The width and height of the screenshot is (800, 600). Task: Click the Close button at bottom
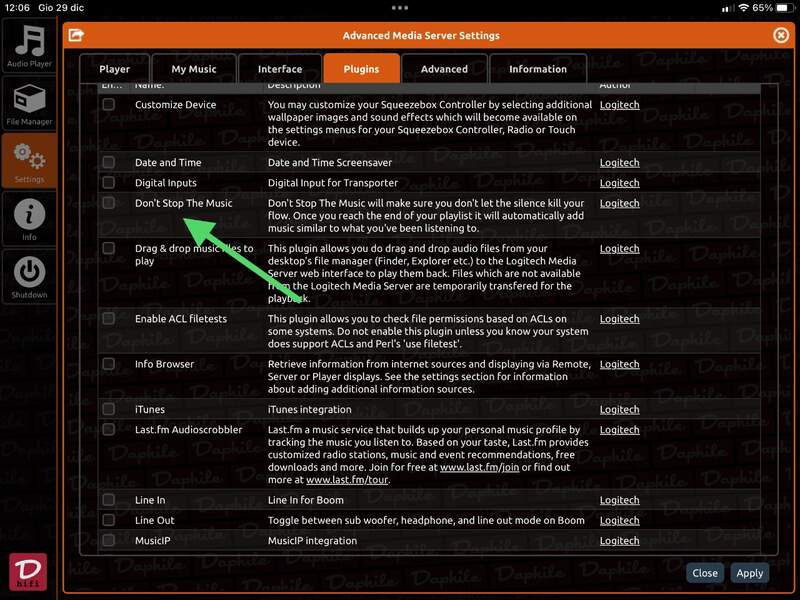pos(705,573)
